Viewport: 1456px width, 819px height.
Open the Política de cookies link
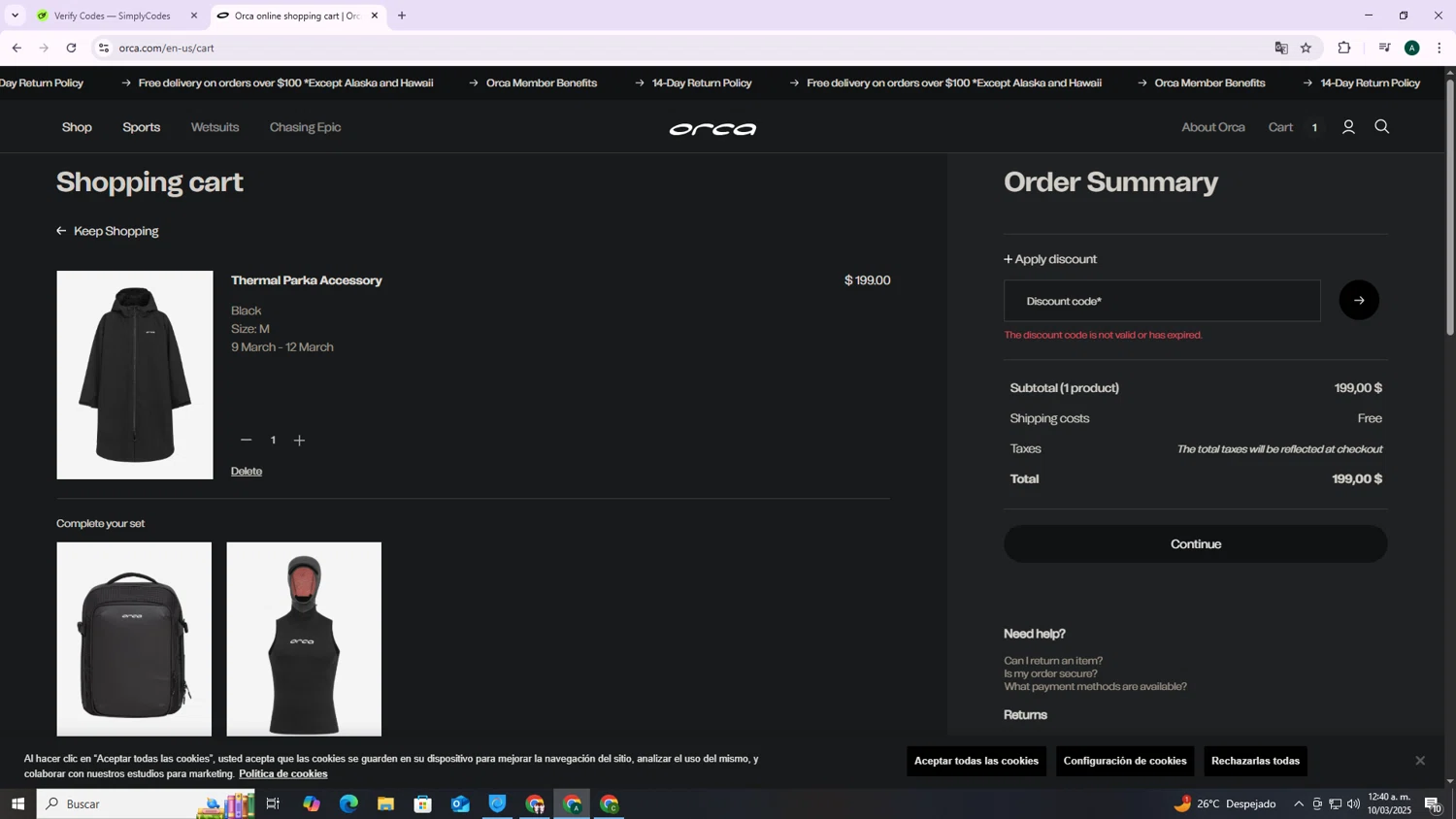pyautogui.click(x=283, y=774)
